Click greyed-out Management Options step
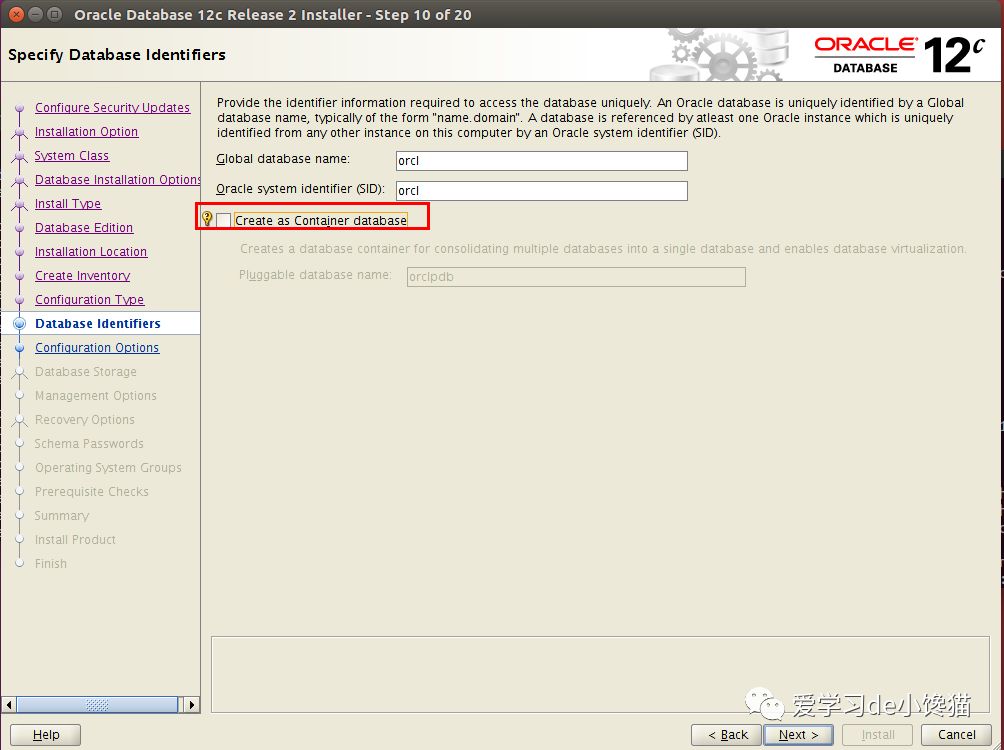Screen dimensions: 1004x750 click(95, 396)
